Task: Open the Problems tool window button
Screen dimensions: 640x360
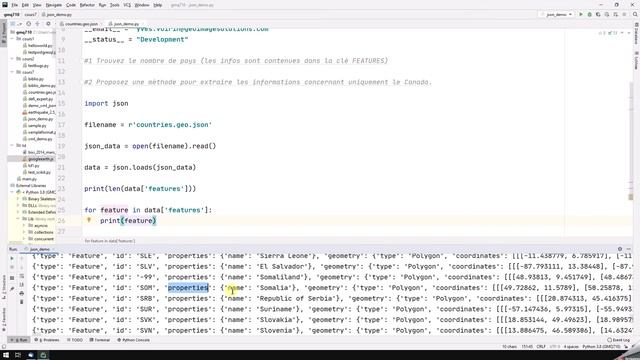Action: tap(47, 340)
